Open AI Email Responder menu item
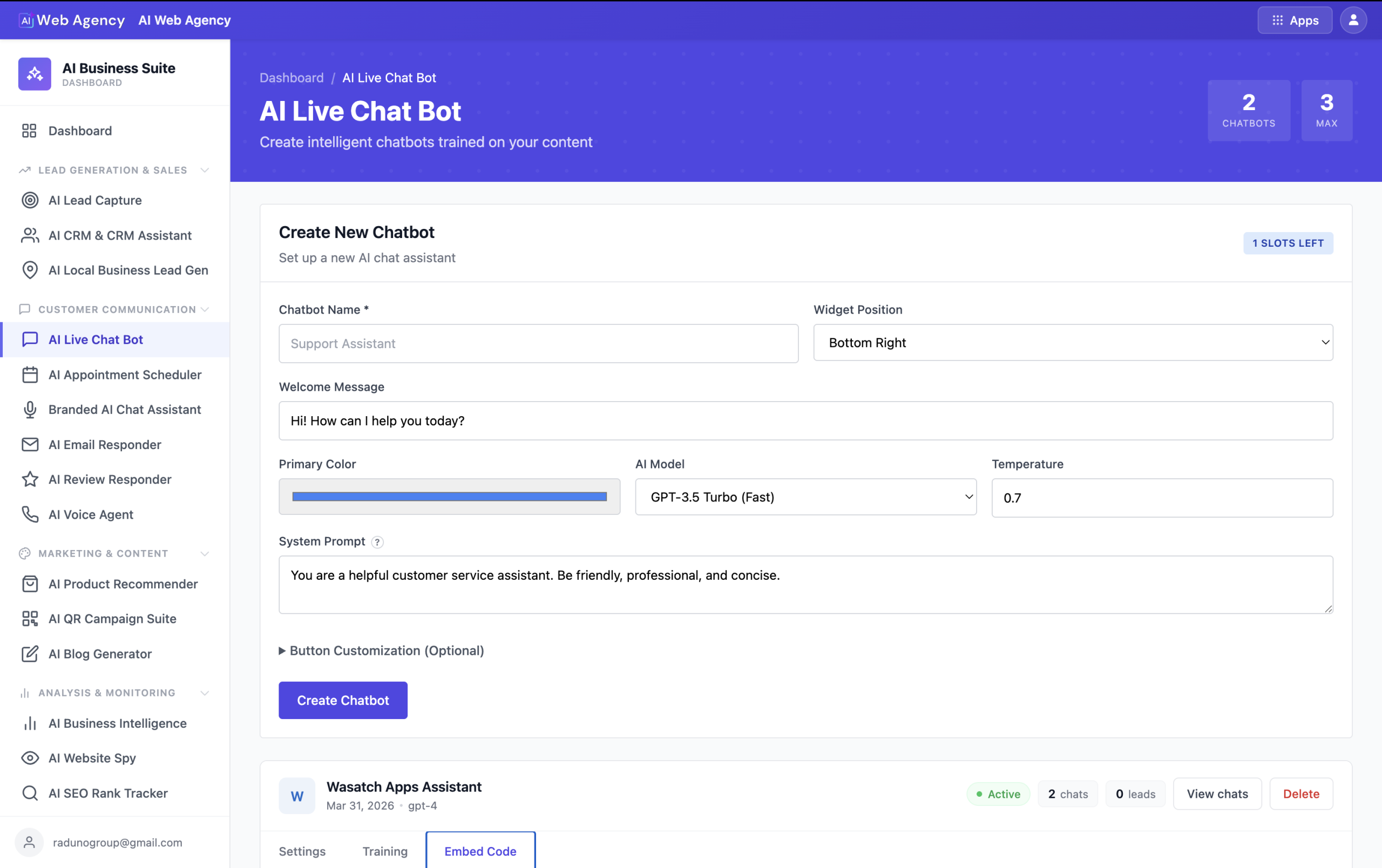 point(116,445)
